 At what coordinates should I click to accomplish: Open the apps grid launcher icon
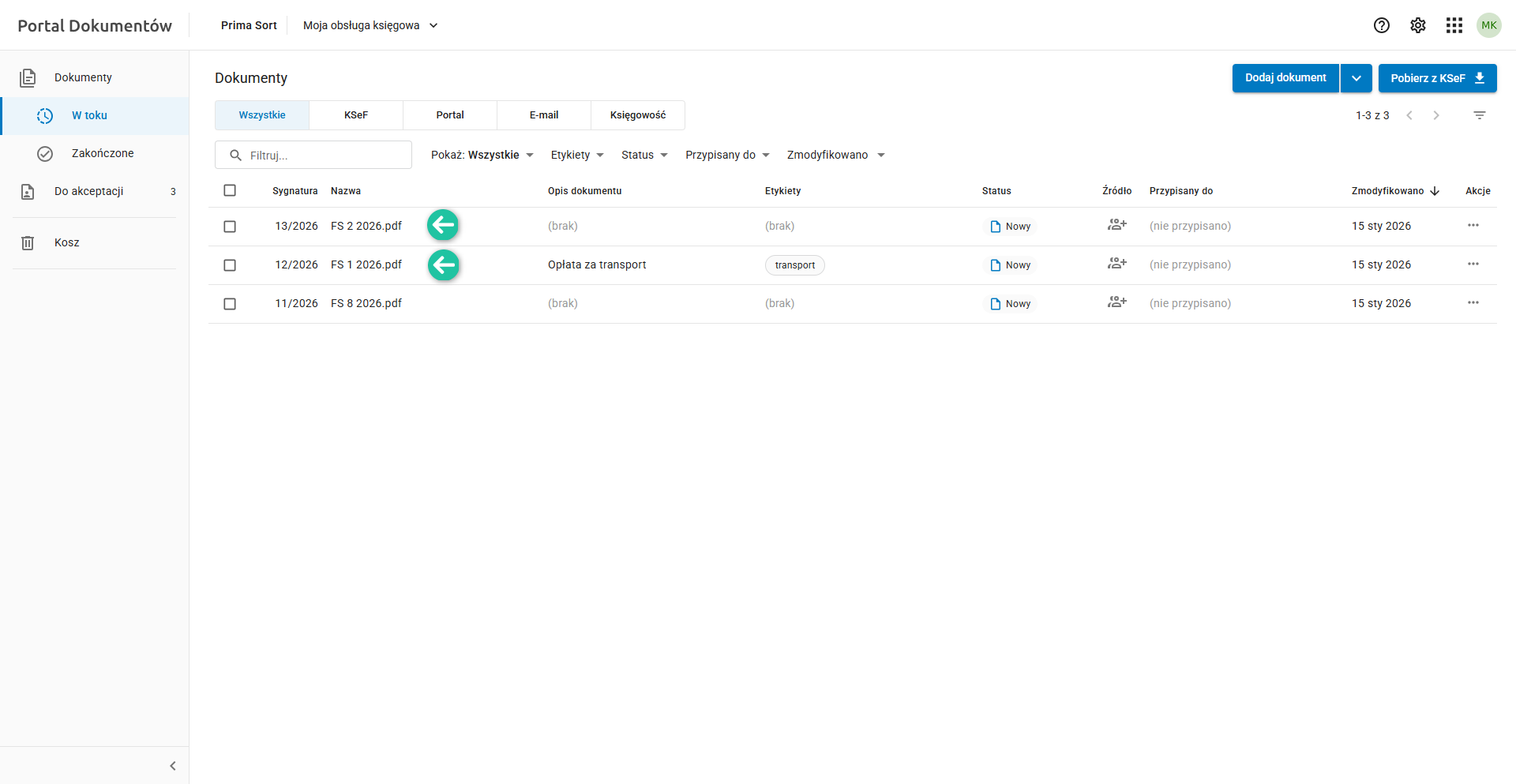tap(1454, 25)
